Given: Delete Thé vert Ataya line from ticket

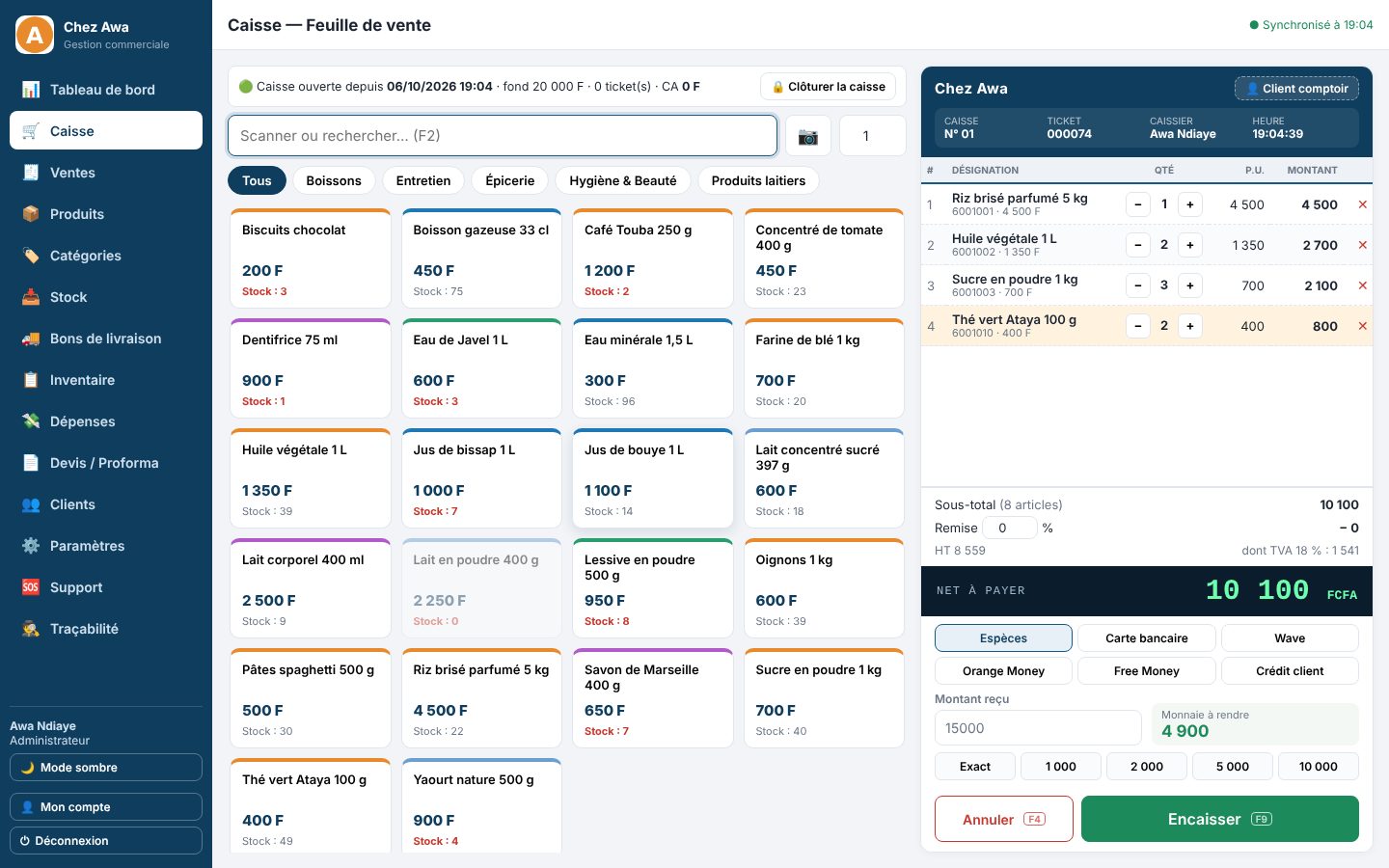Looking at the screenshot, I should 1362,326.
